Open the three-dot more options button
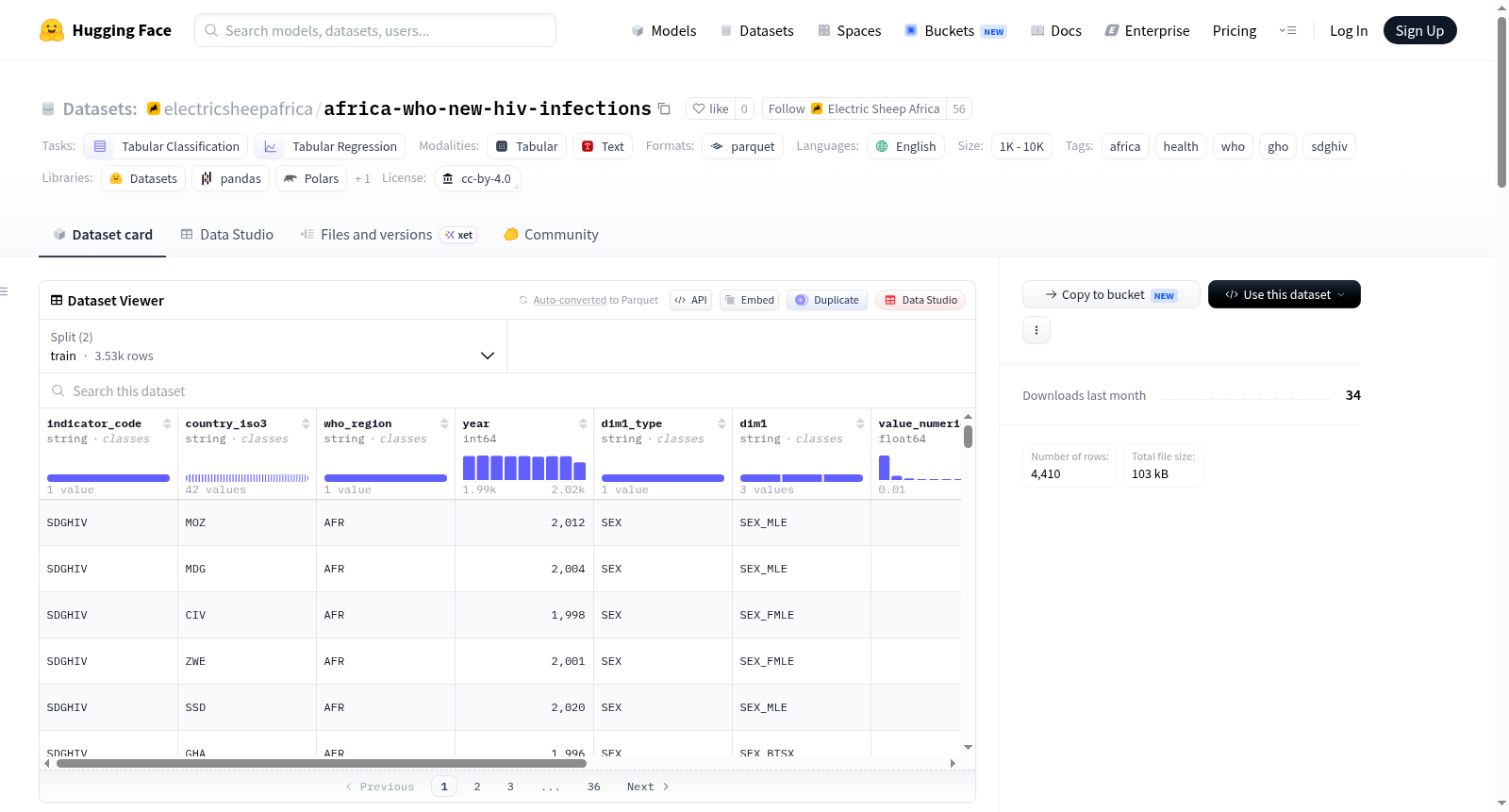Screen dimensions: 1509x812 tap(1036, 330)
